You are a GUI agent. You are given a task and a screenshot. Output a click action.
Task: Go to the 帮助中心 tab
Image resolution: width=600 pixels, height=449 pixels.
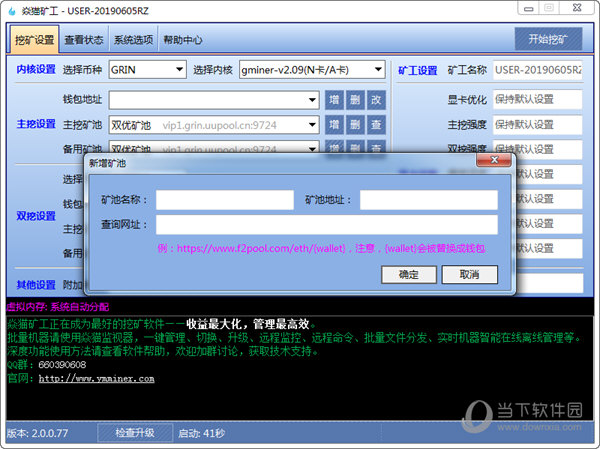(x=183, y=41)
